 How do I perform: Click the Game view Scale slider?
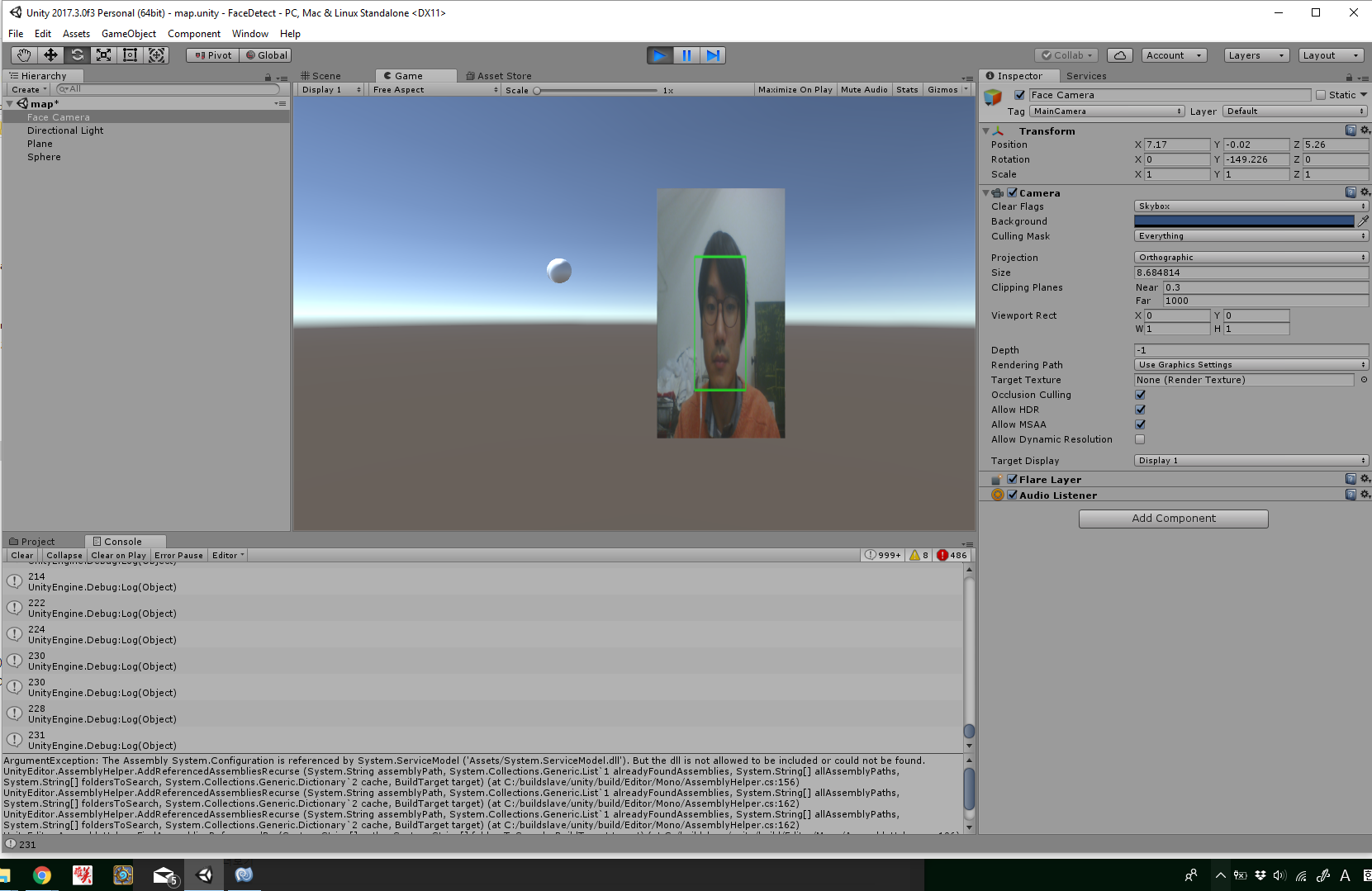(596, 90)
